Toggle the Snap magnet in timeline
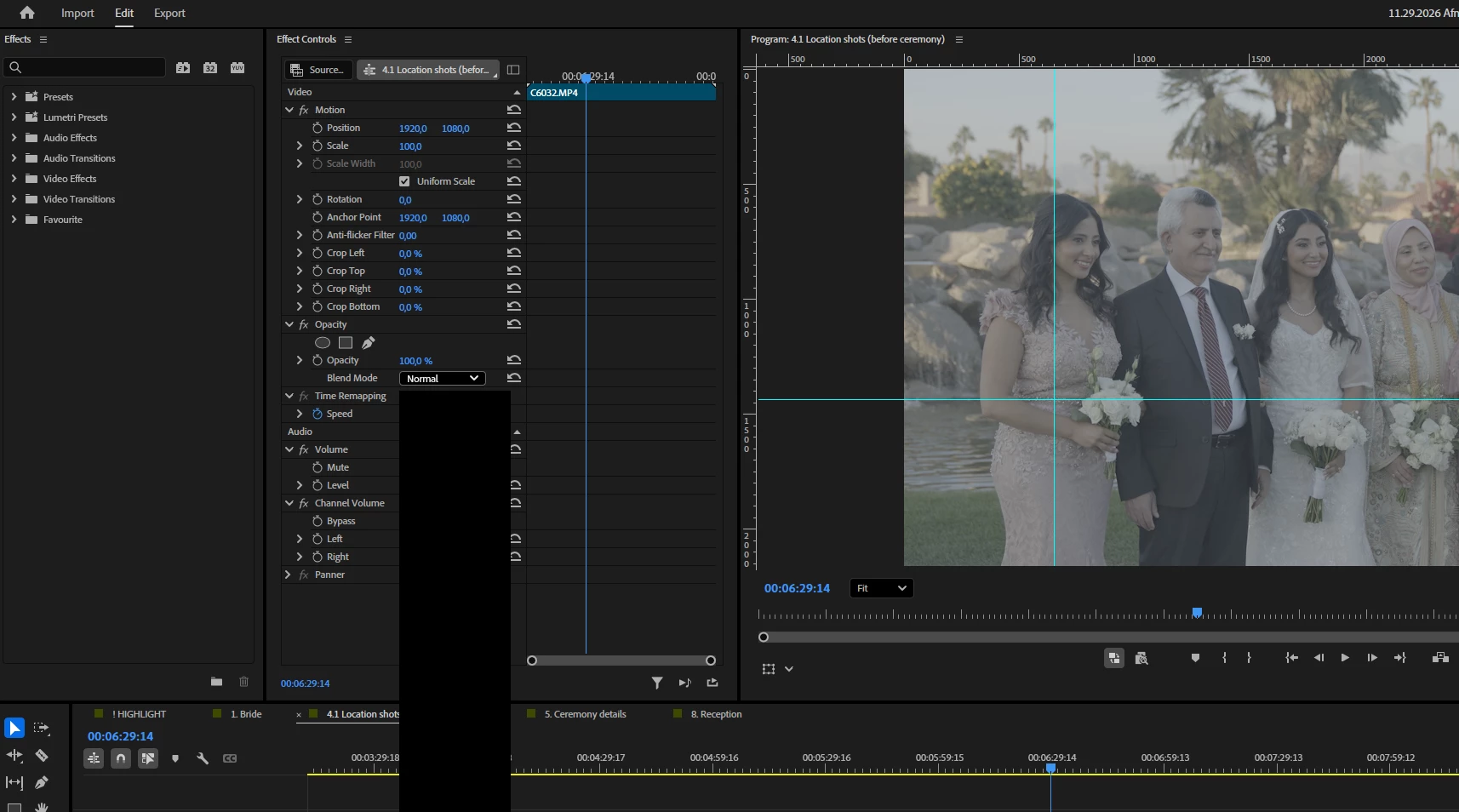This screenshot has height=812, width=1459. 121,758
